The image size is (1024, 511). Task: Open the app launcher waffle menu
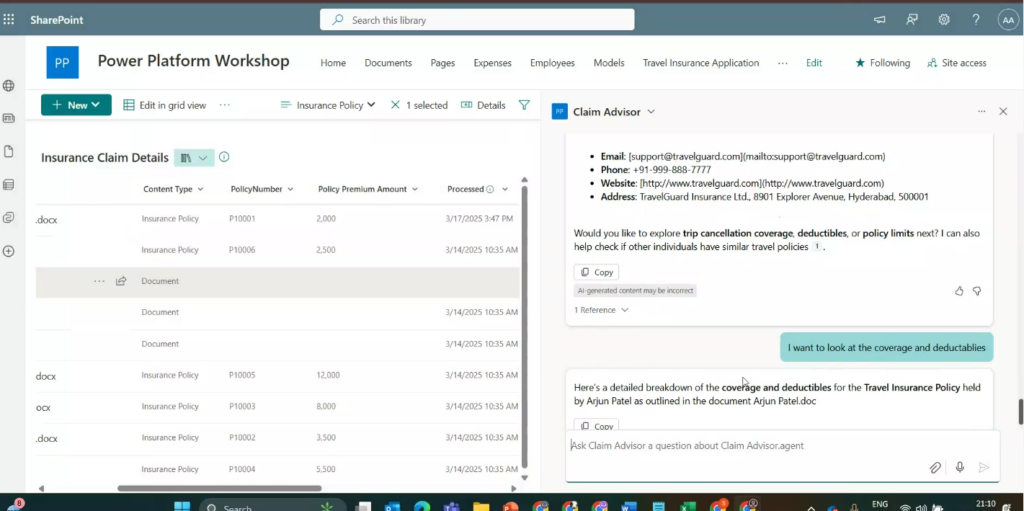[8, 20]
